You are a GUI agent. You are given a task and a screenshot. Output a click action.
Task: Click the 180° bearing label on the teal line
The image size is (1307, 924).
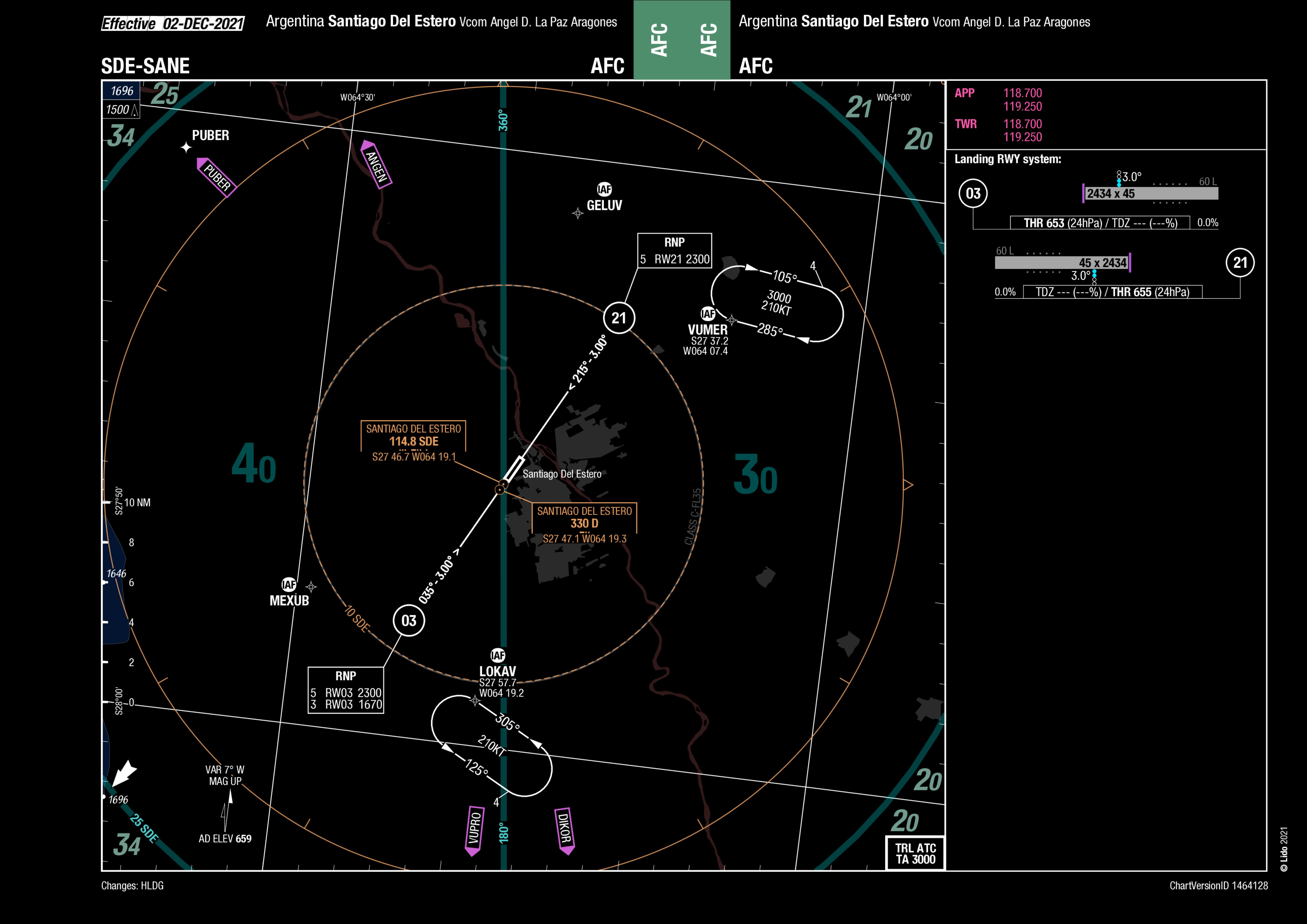point(504,832)
